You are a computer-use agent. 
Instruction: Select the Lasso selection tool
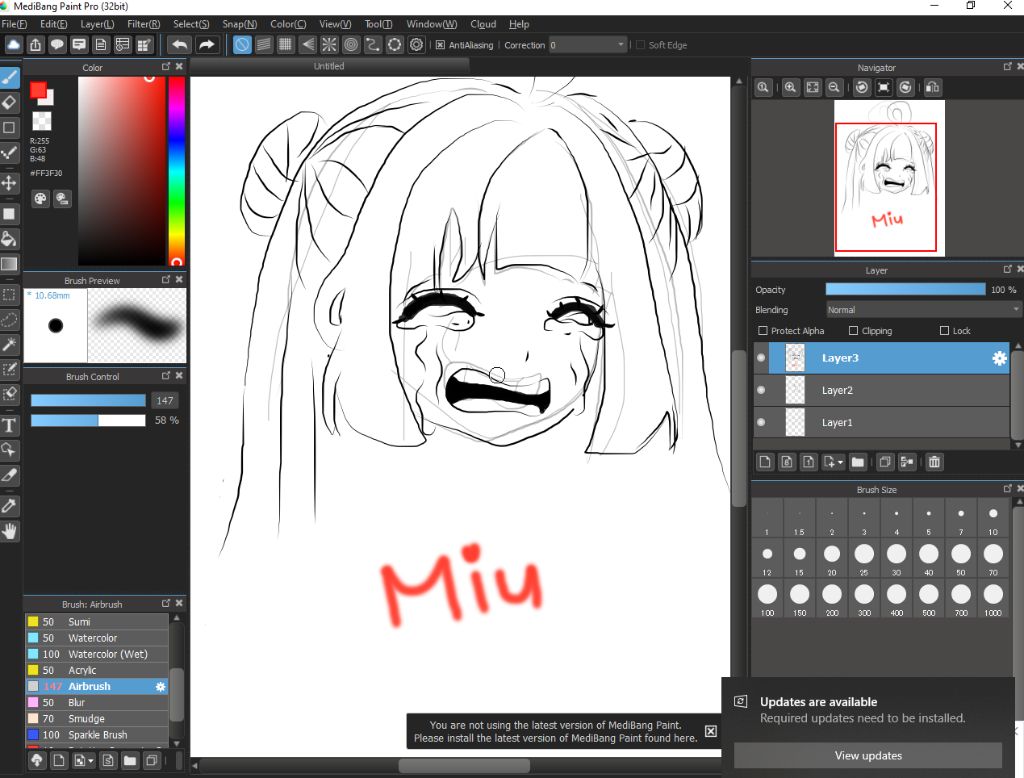point(9,319)
